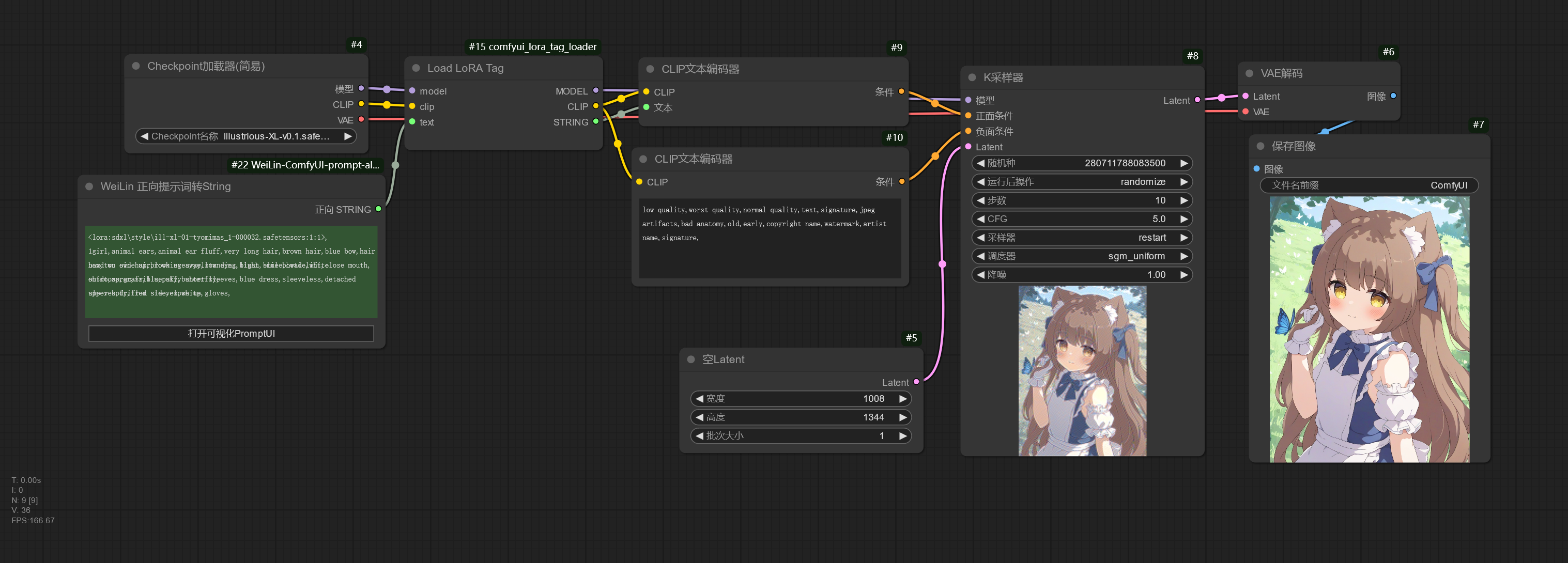Open the Checkpoint名称 selector showing Illustrious-XL-v0.1
1568x563 pixels.
coord(246,136)
